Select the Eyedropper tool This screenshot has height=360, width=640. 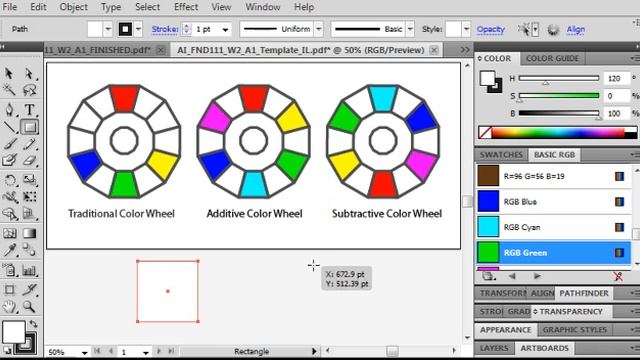tap(9, 249)
